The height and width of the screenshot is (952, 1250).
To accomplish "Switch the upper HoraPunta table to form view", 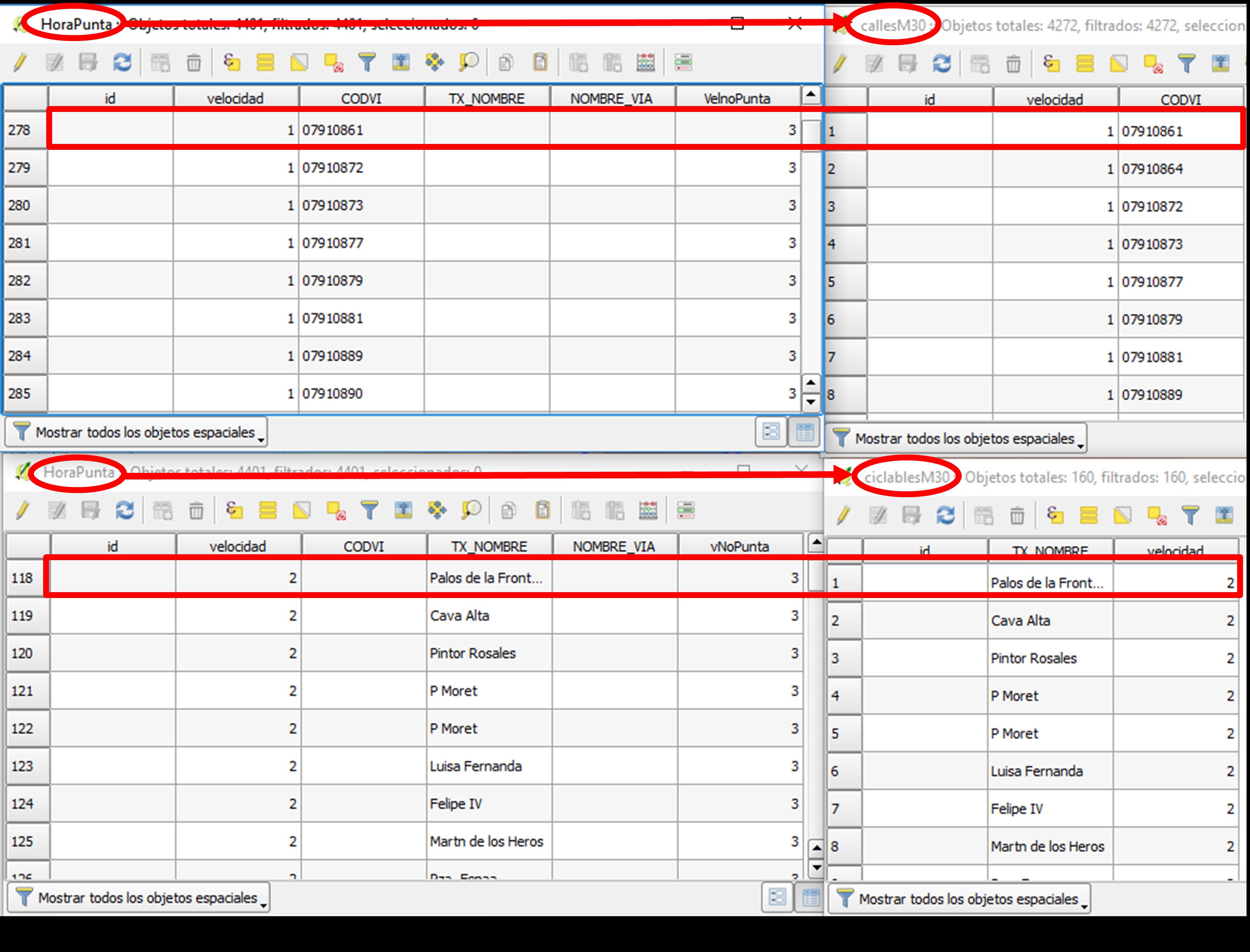I will click(x=771, y=433).
